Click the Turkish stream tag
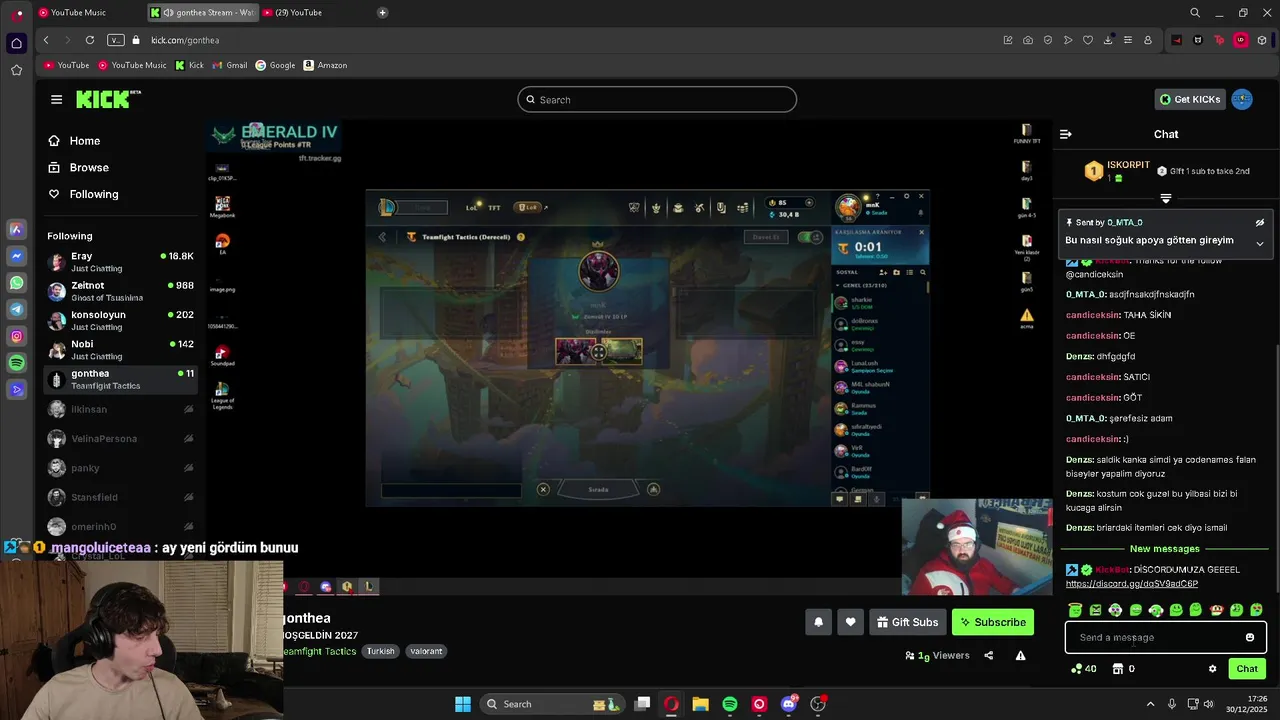The image size is (1280, 720). pos(380,651)
